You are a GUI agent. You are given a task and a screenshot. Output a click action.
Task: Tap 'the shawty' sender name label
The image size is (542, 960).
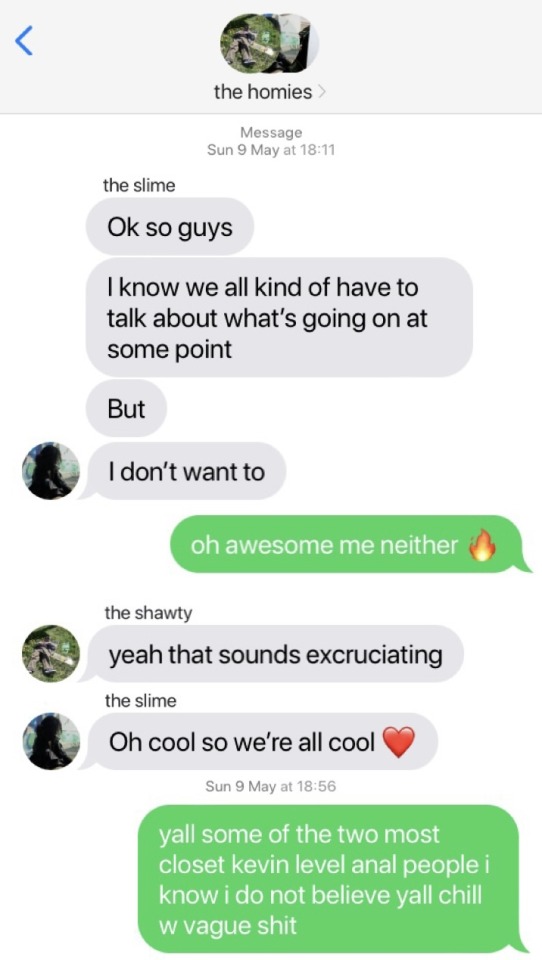coord(148,612)
